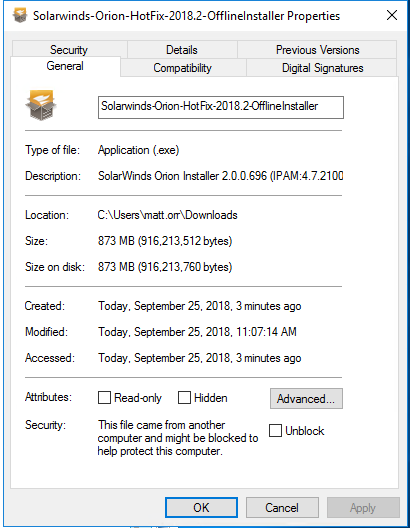Open the Details tab
410x528 pixels.
(182, 50)
